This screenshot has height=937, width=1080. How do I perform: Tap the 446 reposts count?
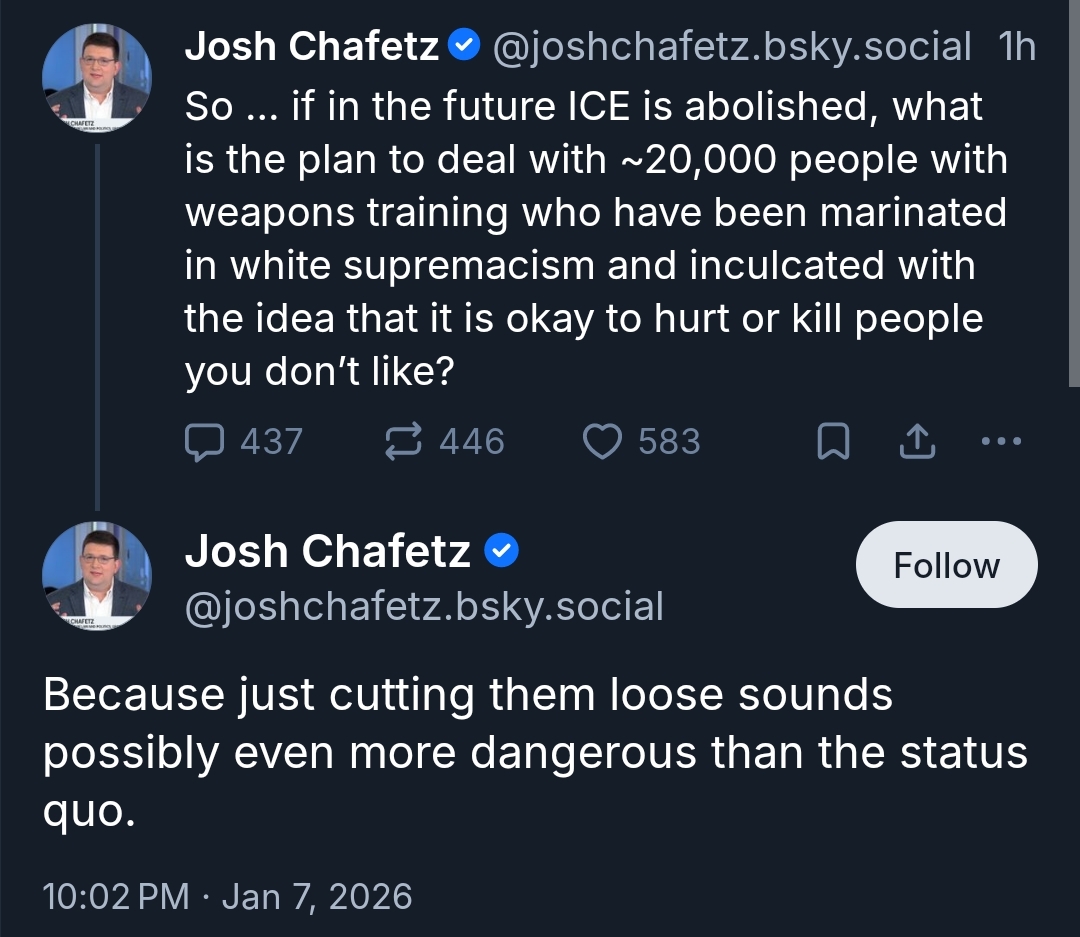click(x=472, y=442)
